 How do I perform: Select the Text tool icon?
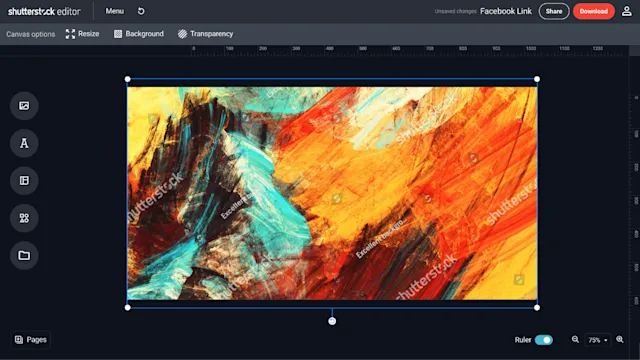(x=24, y=143)
